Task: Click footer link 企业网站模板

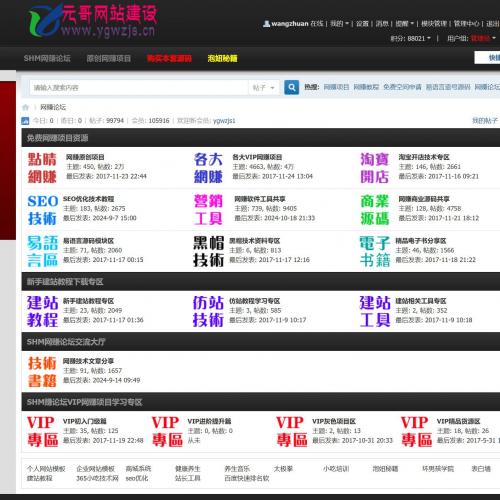Action: pyautogui.click(x=95, y=469)
